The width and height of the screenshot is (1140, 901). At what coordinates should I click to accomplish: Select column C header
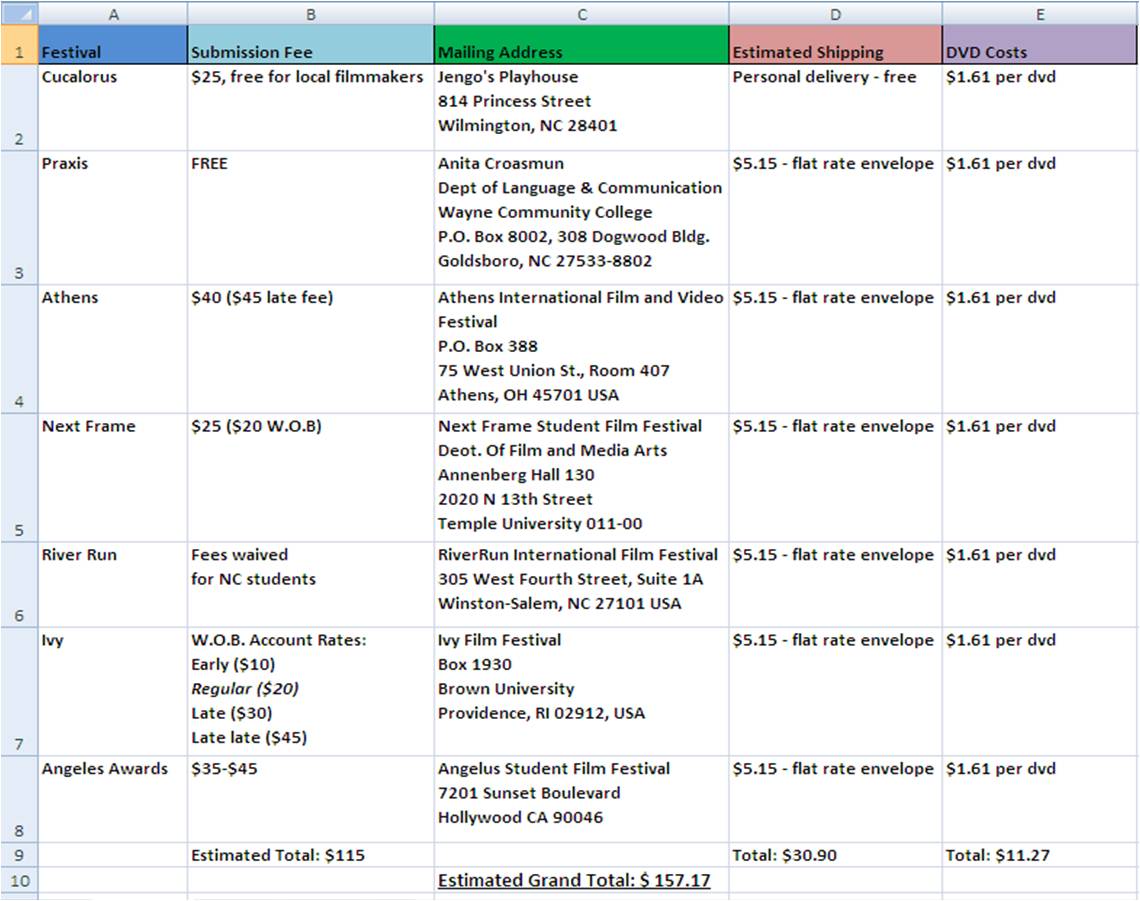582,14
